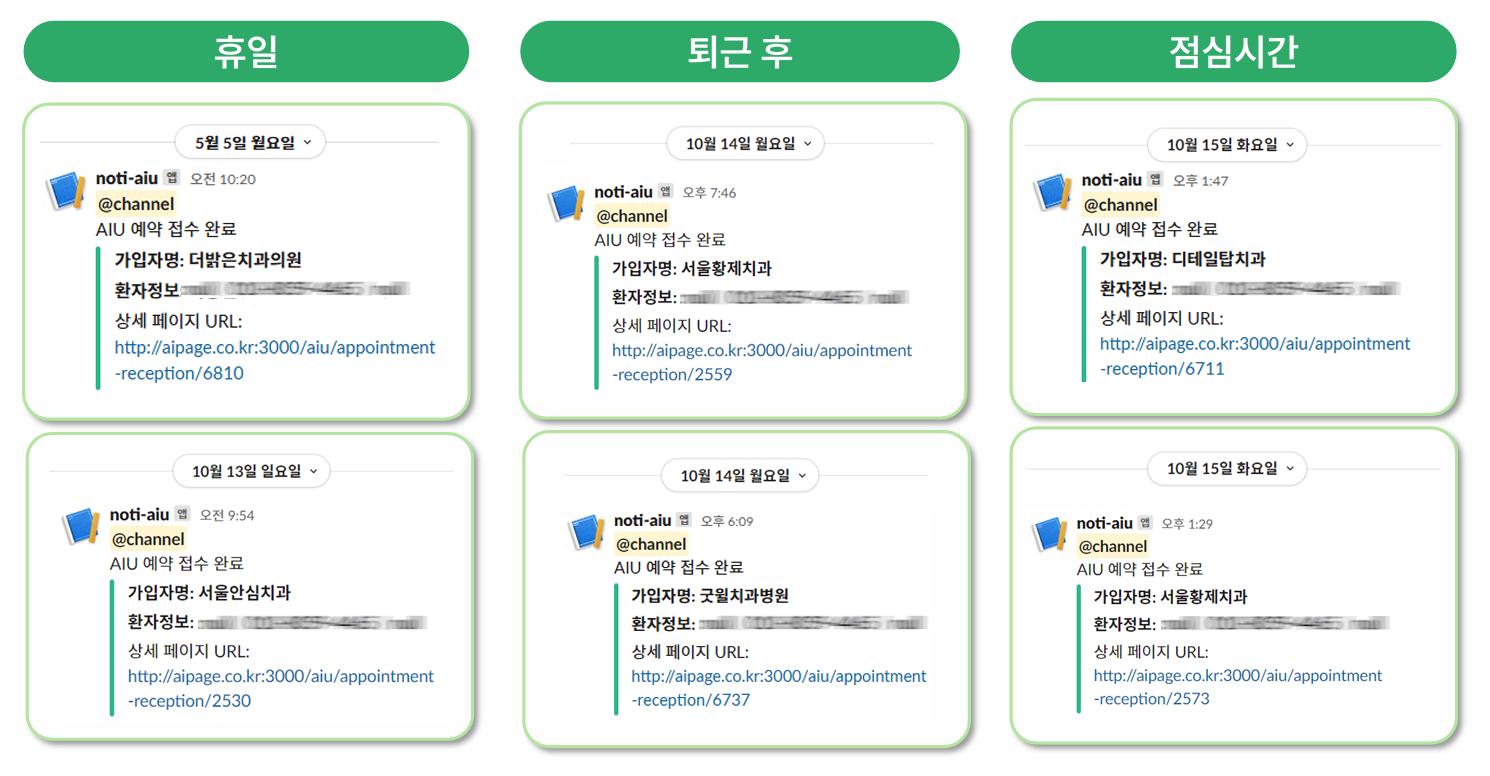The width and height of the screenshot is (1490, 776).
Task: Click the @channel mention in the 서울안심치과 message
Action: 148,539
